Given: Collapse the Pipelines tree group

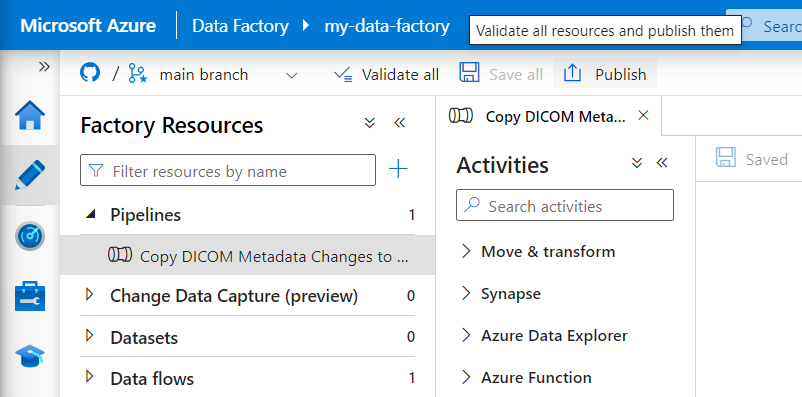Looking at the screenshot, I should [91, 214].
